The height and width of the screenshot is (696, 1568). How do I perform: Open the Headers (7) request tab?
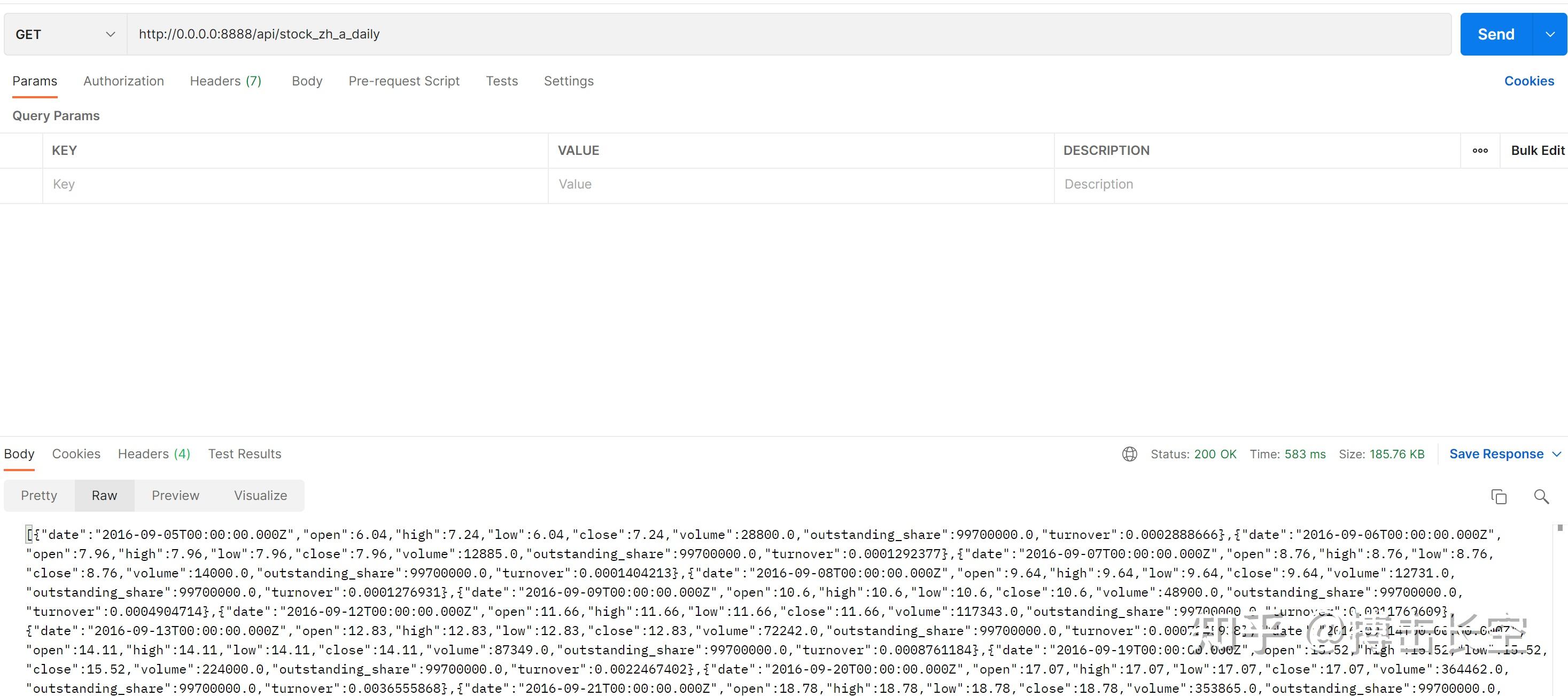[x=225, y=81]
